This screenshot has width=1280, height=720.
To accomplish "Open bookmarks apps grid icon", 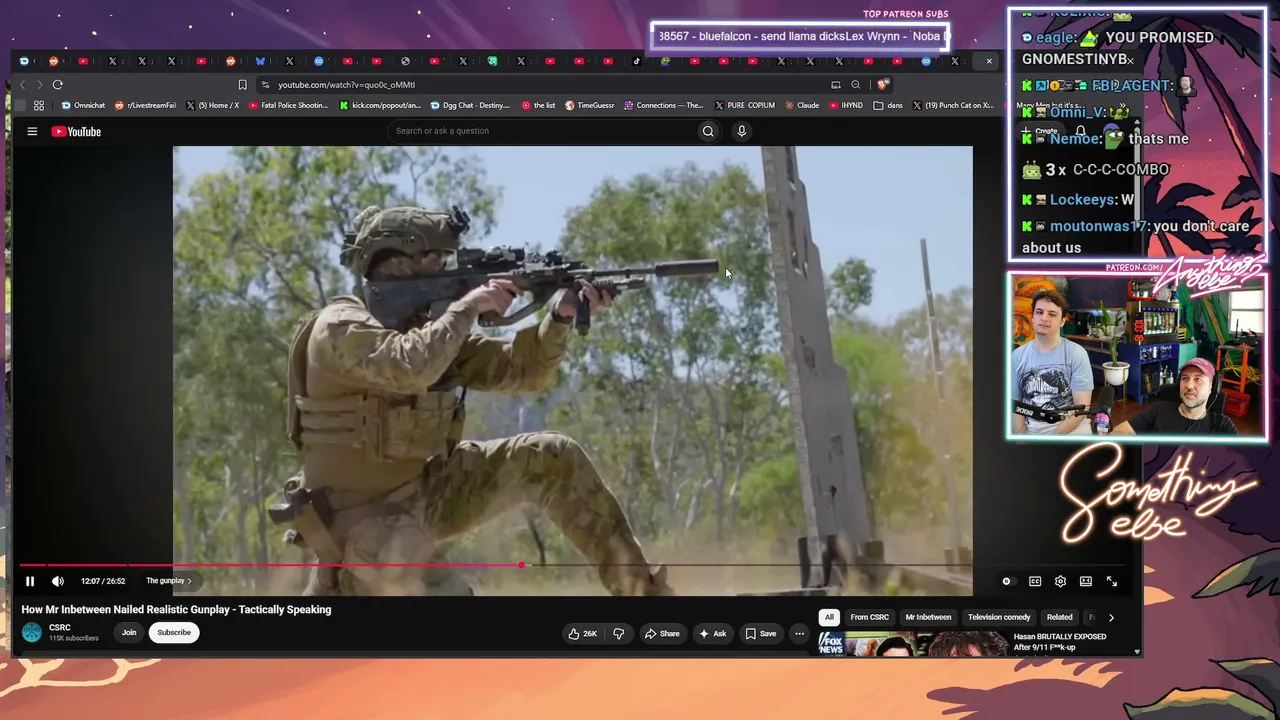I will coord(39,105).
